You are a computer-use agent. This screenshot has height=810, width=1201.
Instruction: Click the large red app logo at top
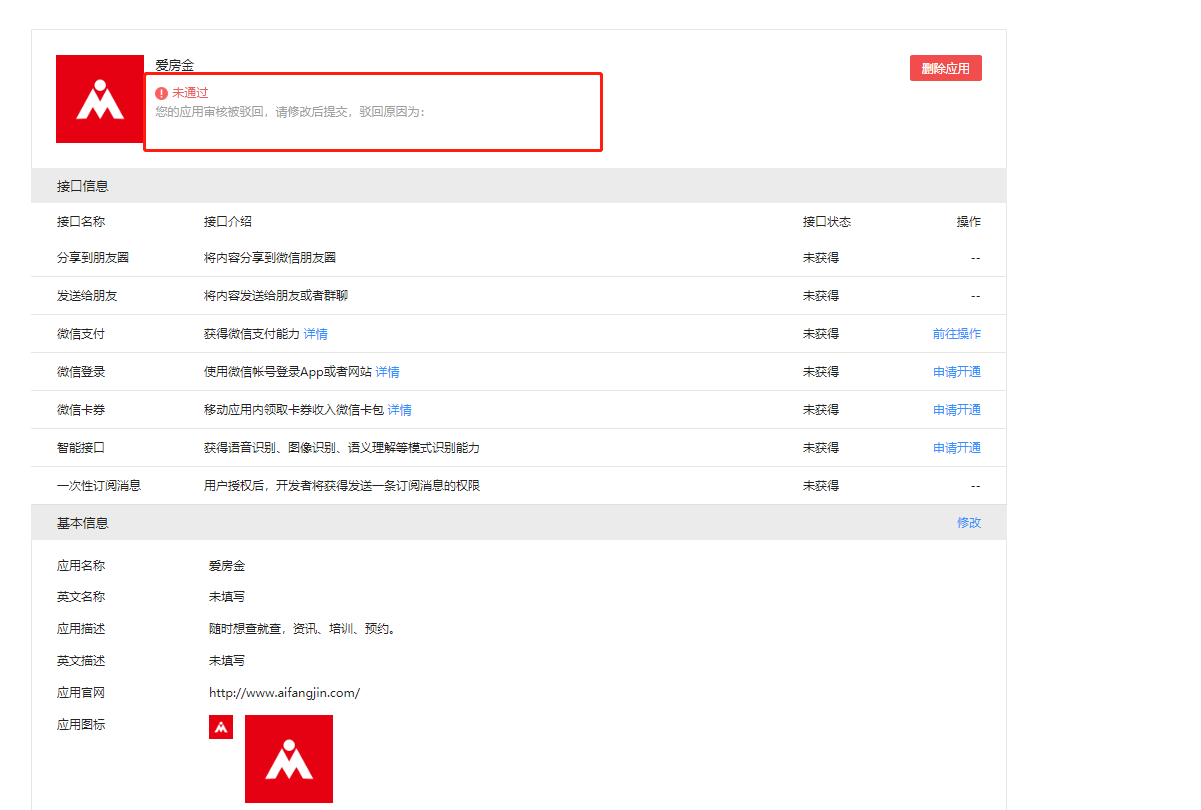coord(100,99)
